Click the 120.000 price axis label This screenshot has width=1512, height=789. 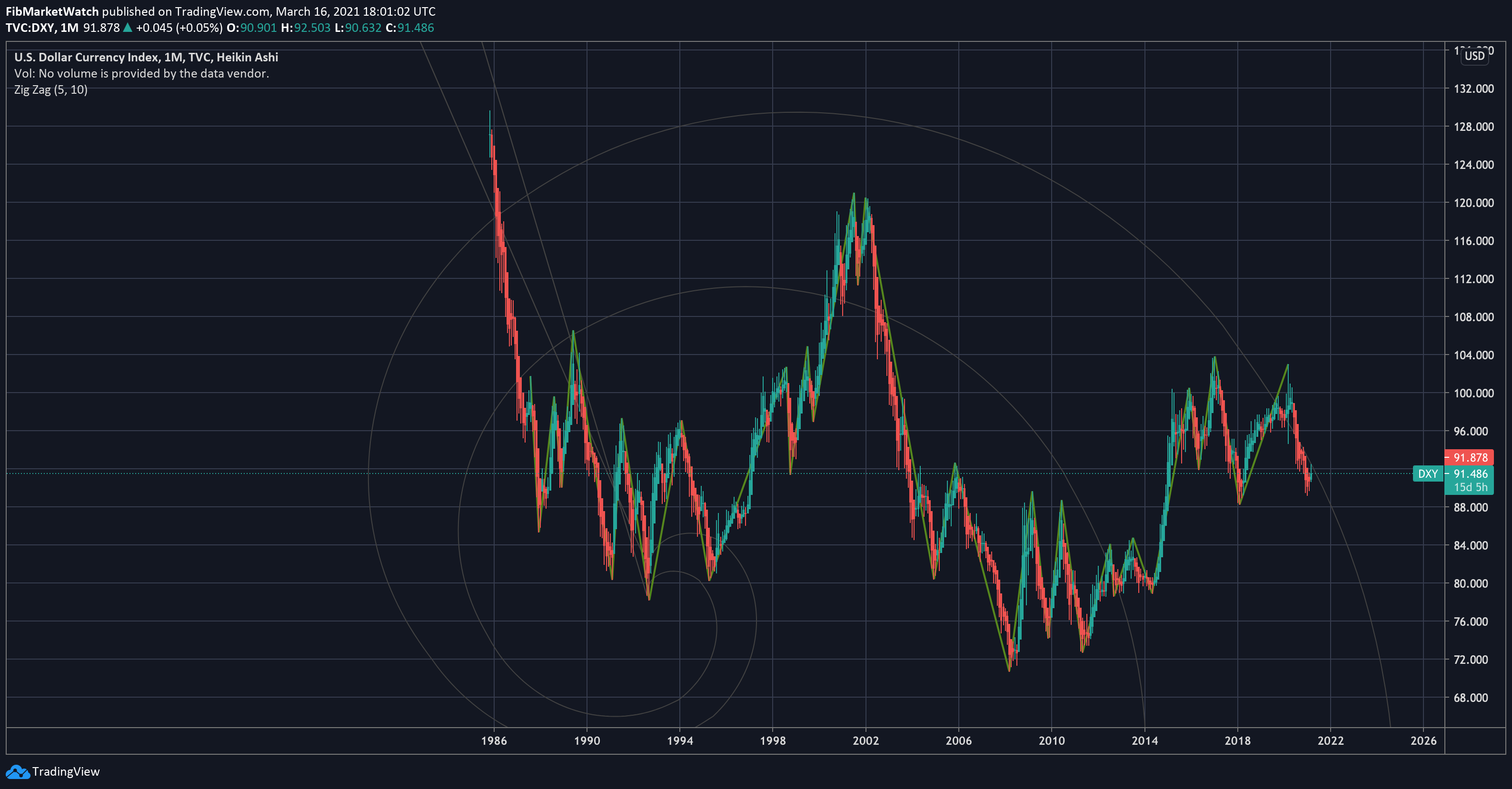point(1473,203)
